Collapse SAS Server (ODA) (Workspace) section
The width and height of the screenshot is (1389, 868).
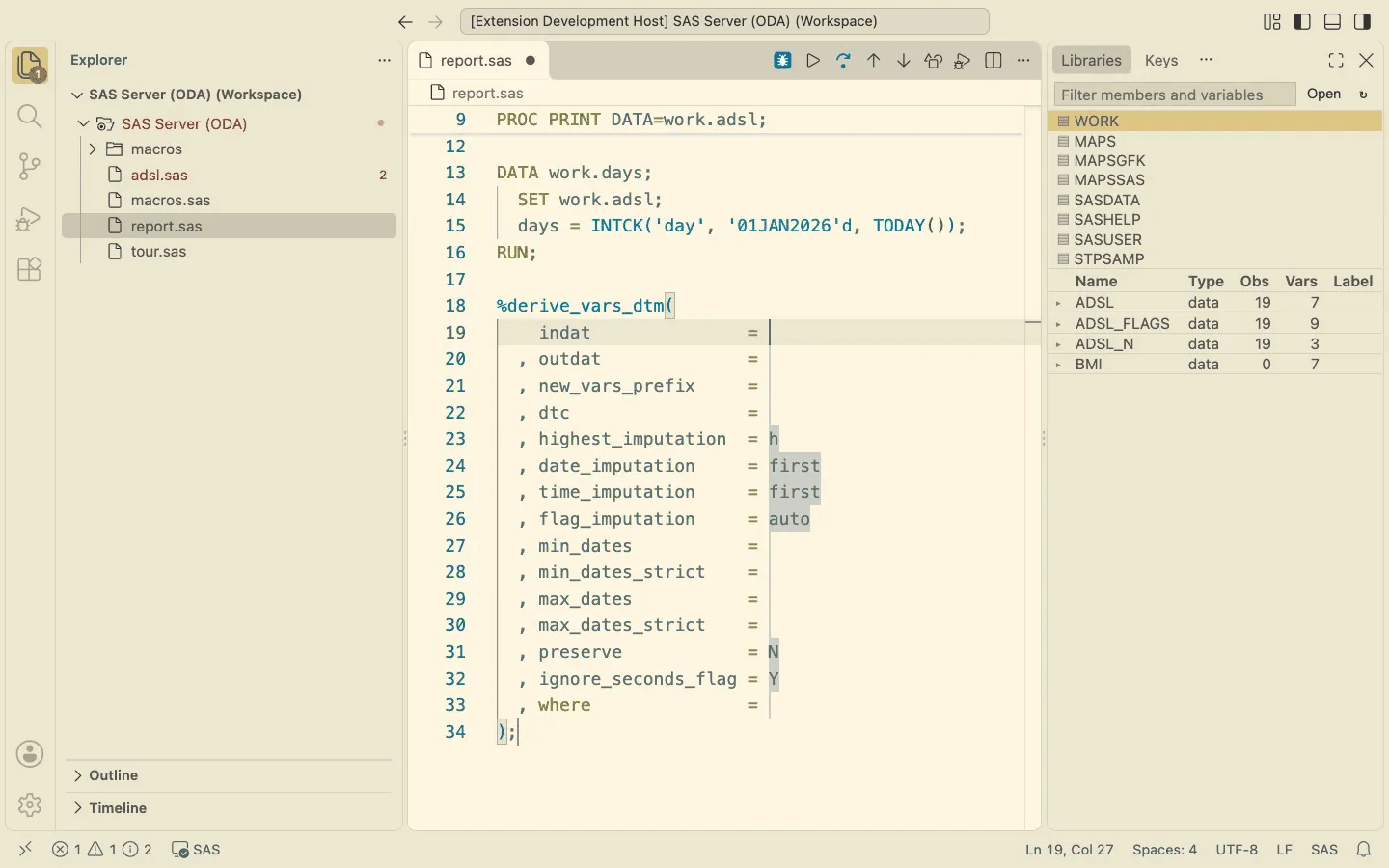pos(77,95)
